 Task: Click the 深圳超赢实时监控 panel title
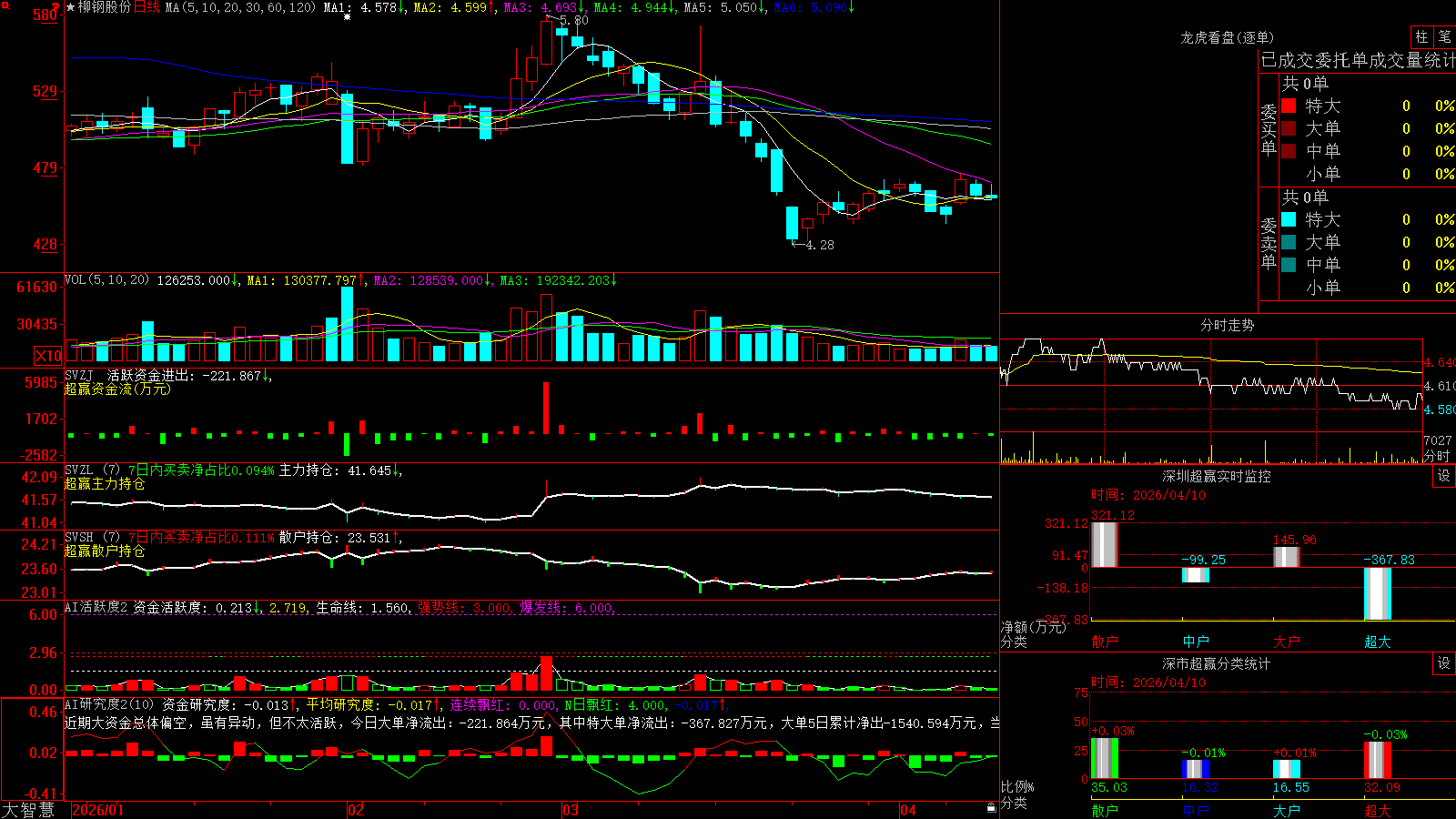pyautogui.click(x=1216, y=476)
